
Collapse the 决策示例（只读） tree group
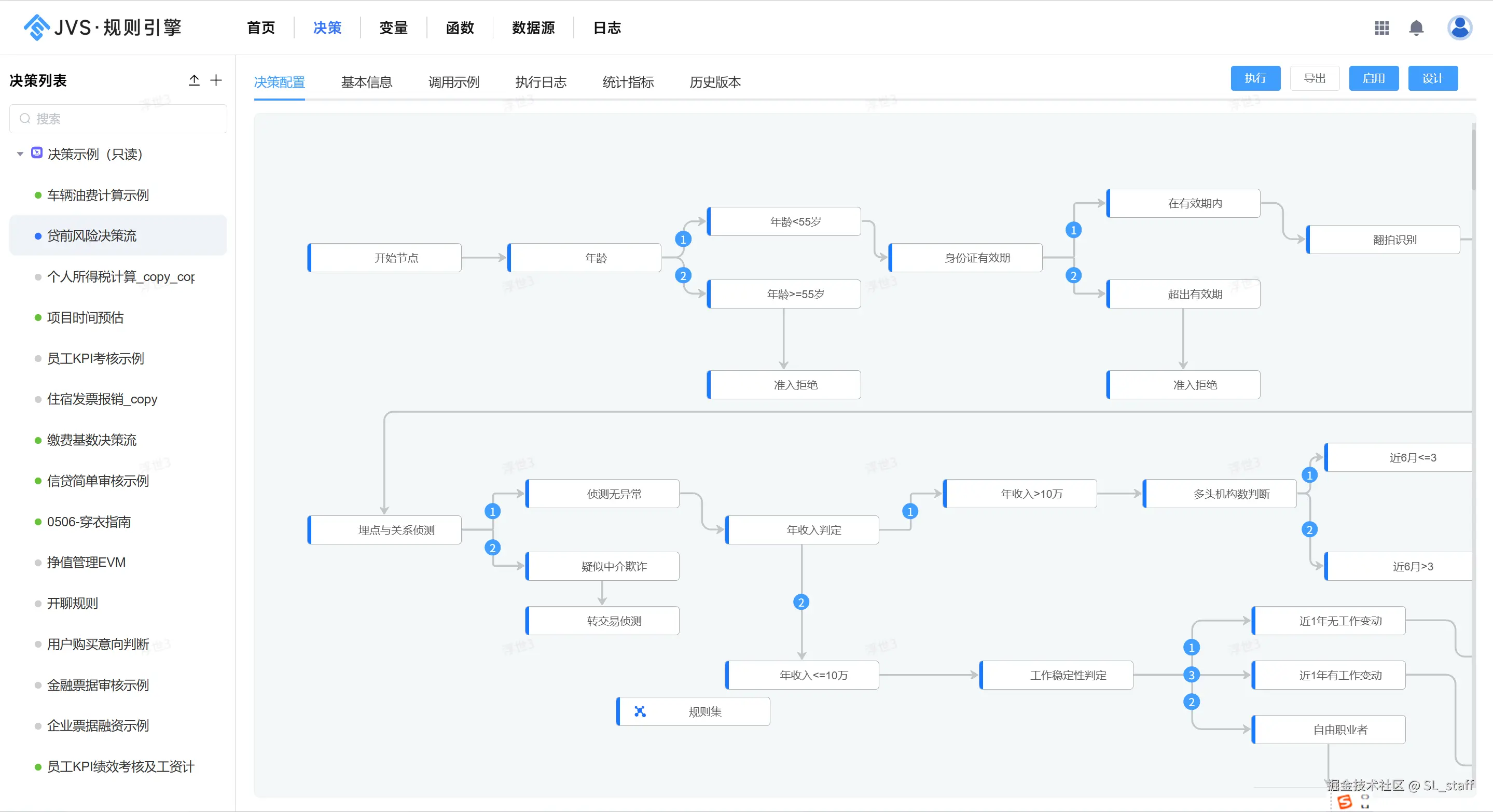pos(20,154)
